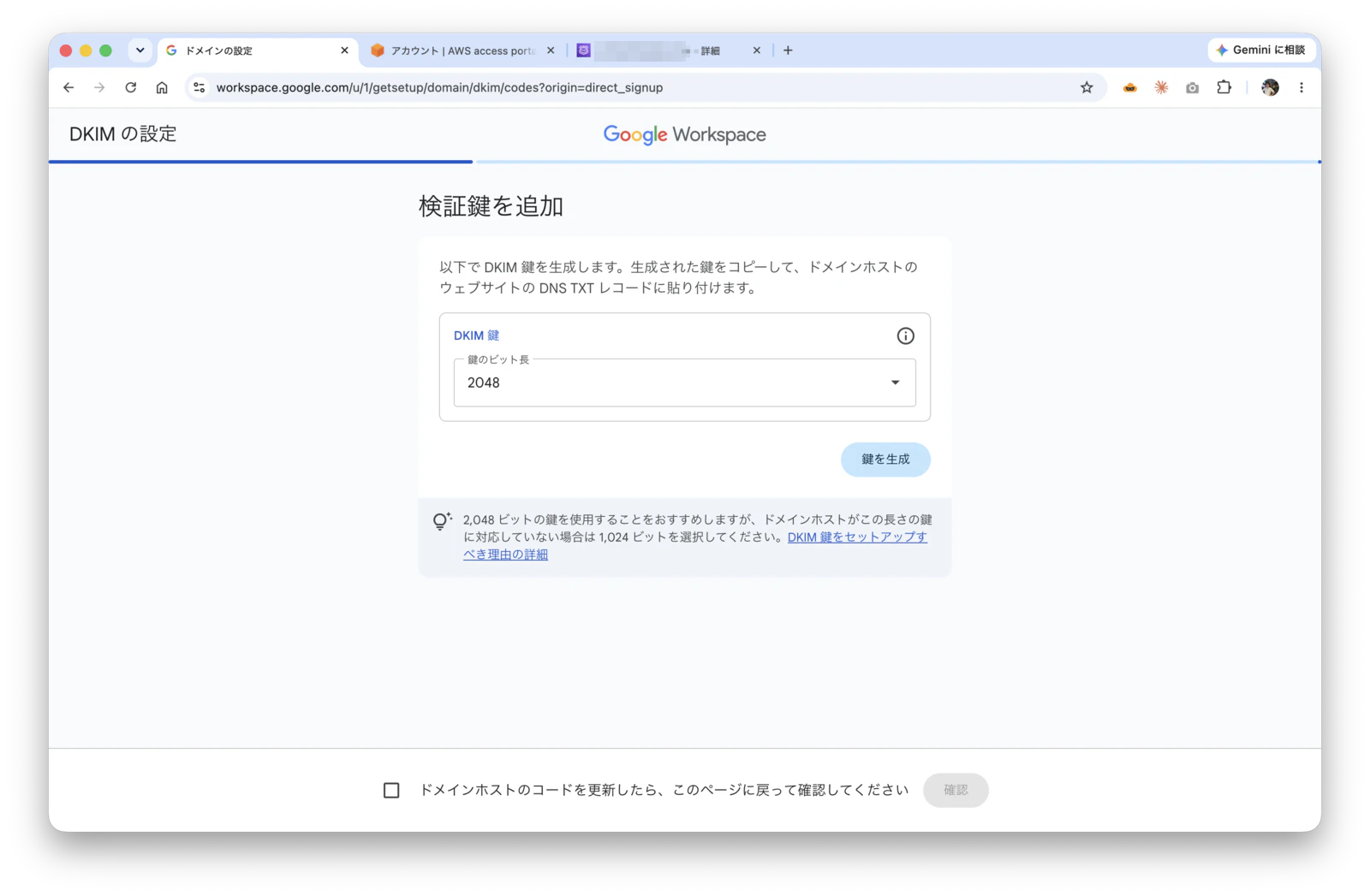Screen dimensions: 1370x896
Task: Open a new tab with plus icon
Action: [788, 50]
